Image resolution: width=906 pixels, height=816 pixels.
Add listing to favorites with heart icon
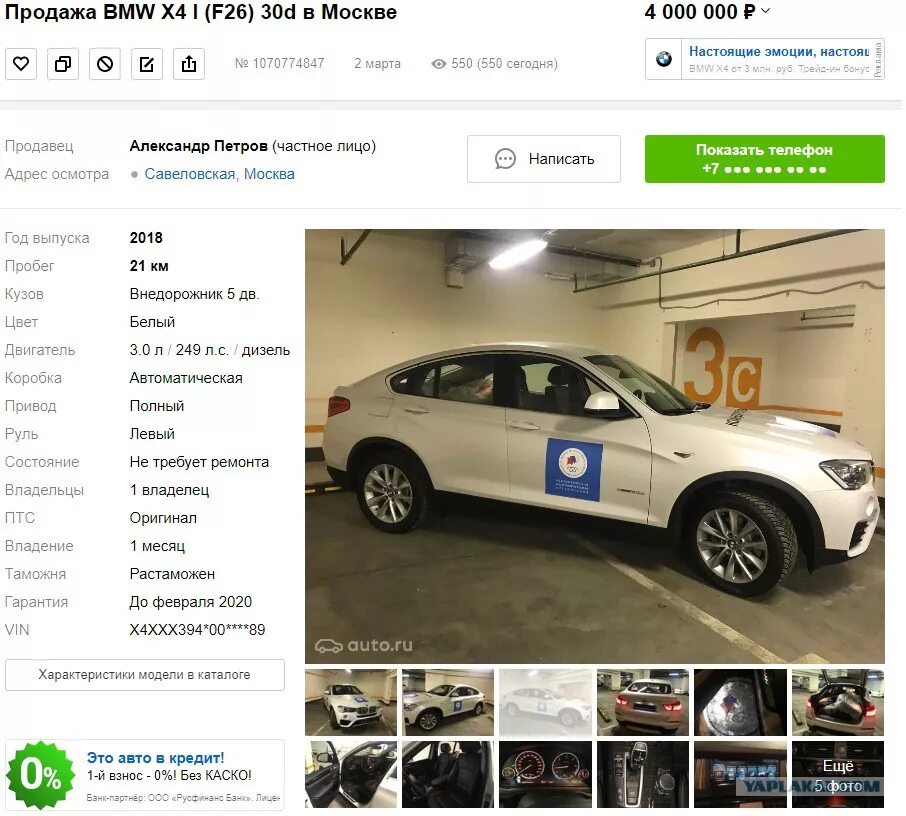click(21, 64)
